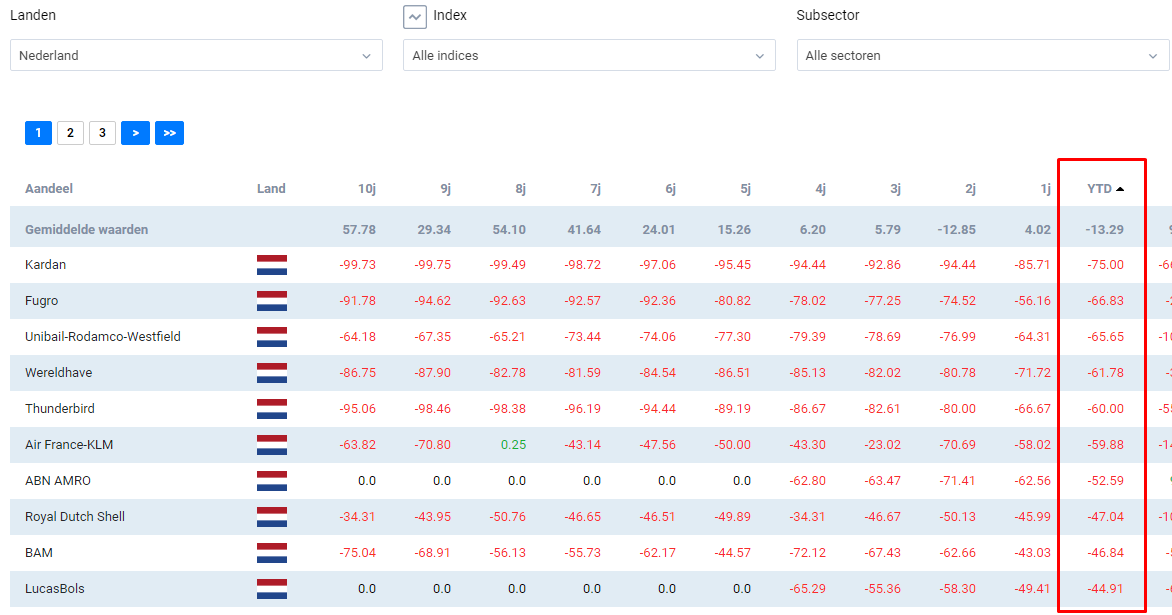
Task: Click the Gemiddelde waarden row label
Action: coord(87,229)
